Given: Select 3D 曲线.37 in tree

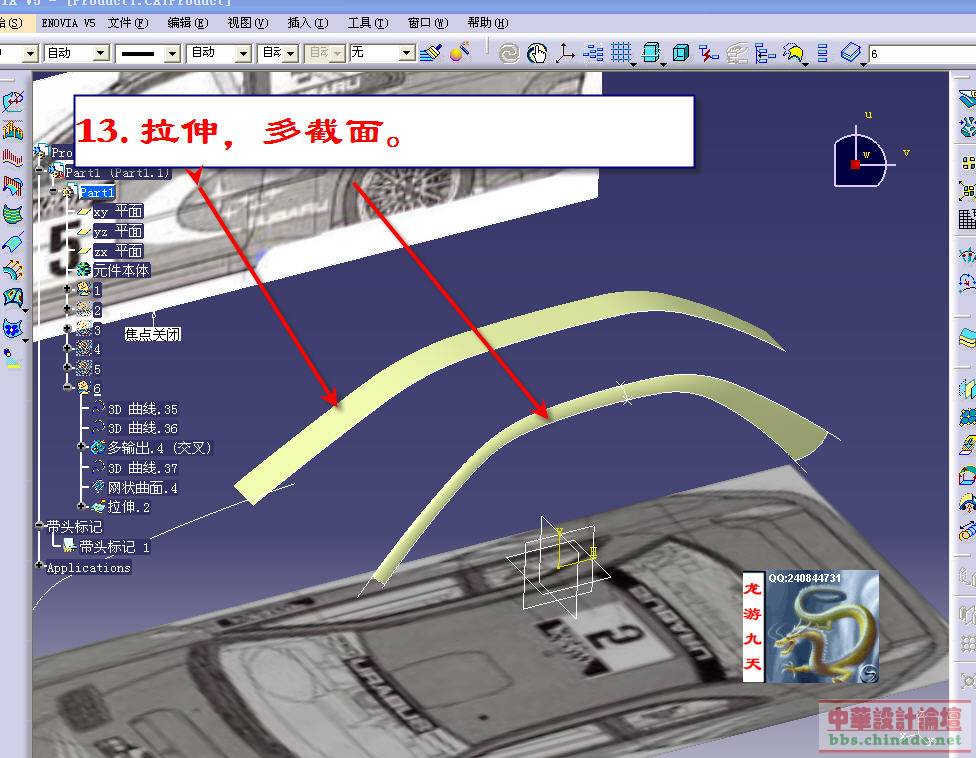Looking at the screenshot, I should pos(143,468).
